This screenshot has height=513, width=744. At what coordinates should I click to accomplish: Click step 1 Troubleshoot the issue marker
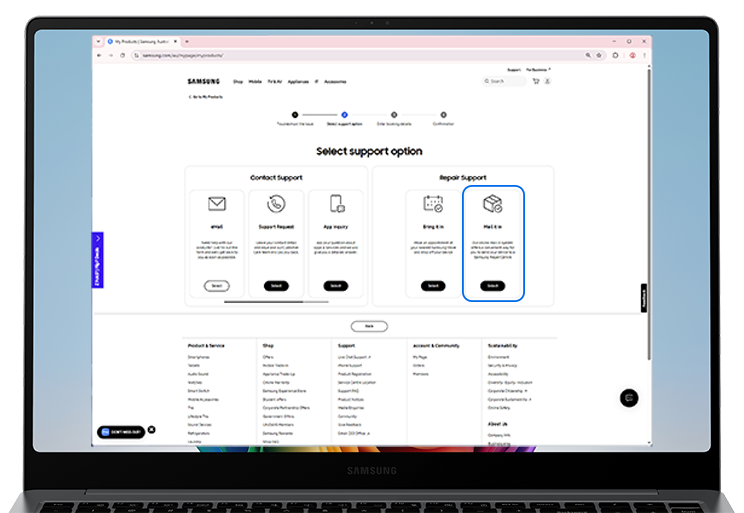click(295, 115)
